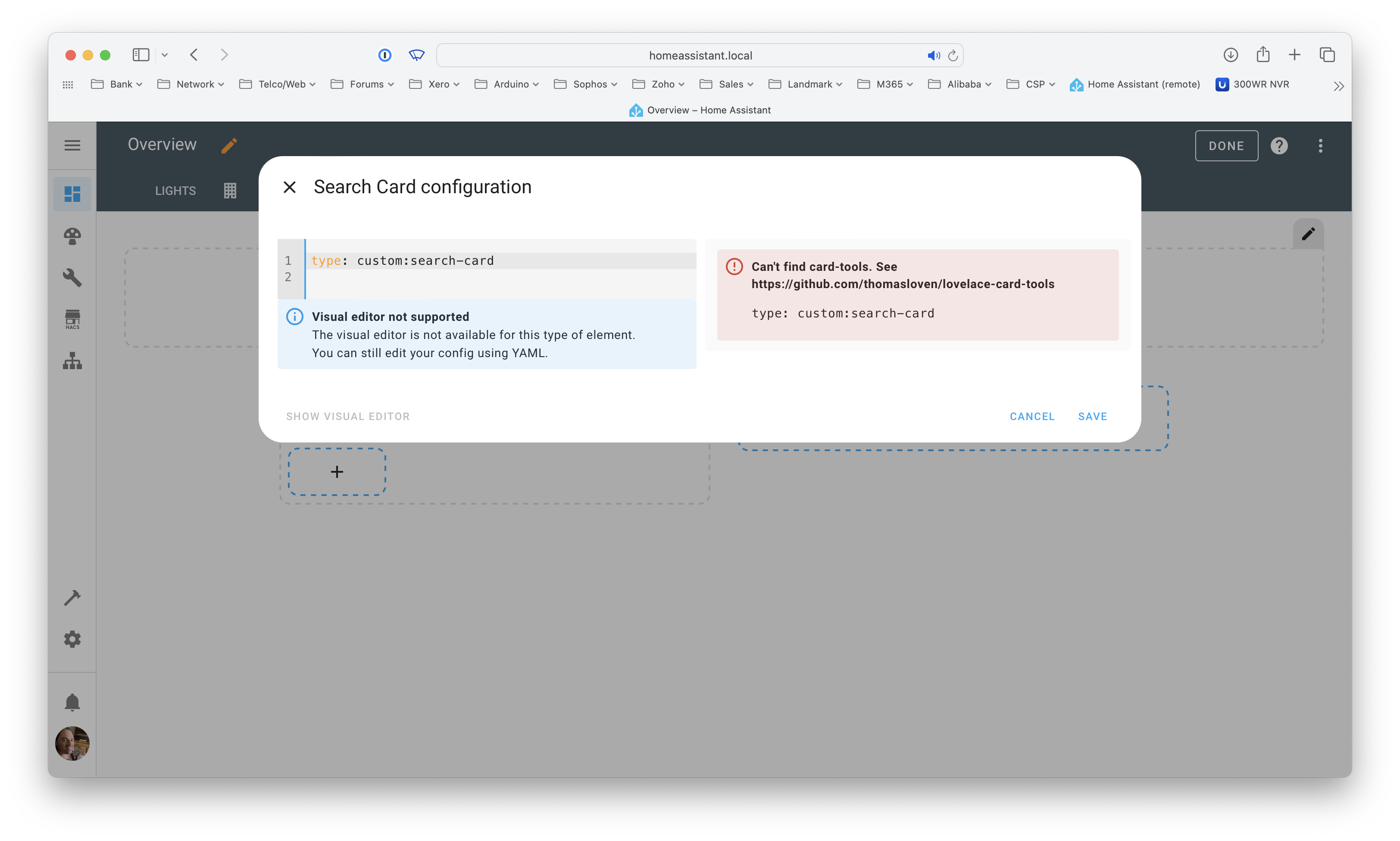
Task: Show hidden bookmarks overflow chevron
Action: 1338,86
